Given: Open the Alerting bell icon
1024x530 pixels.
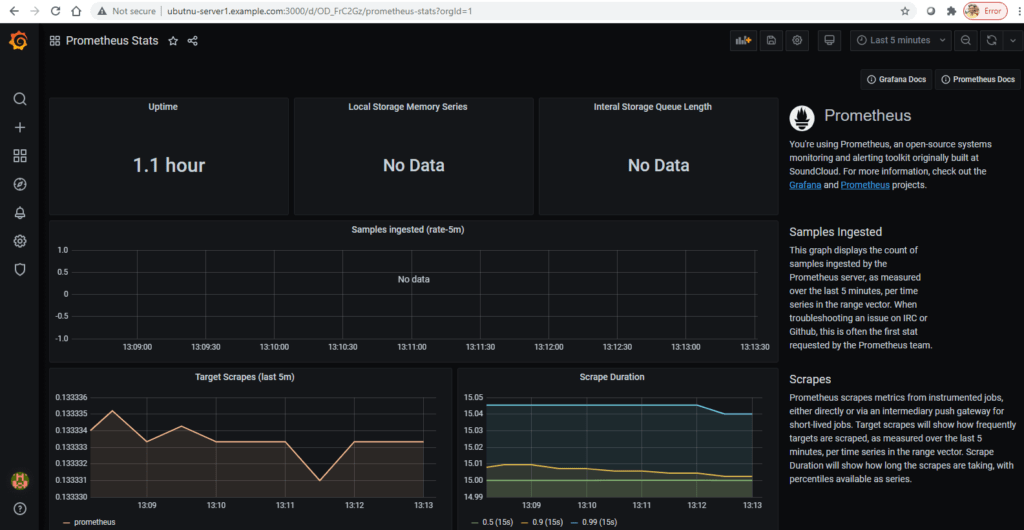Looking at the screenshot, I should pos(20,213).
